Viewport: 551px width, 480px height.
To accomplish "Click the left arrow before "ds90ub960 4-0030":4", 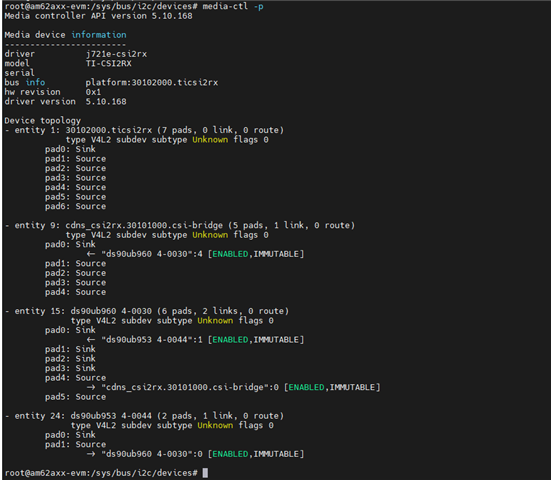I will [x=91, y=254].
